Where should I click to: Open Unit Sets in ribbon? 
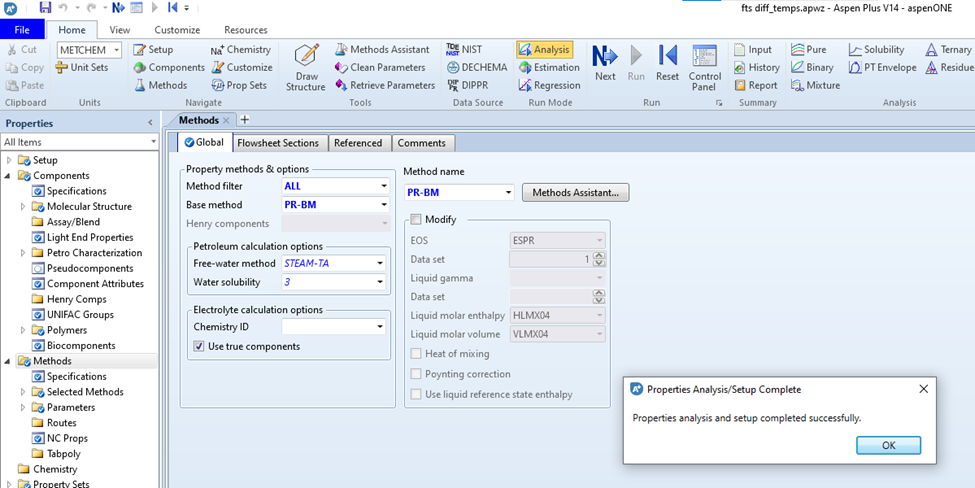click(81, 67)
